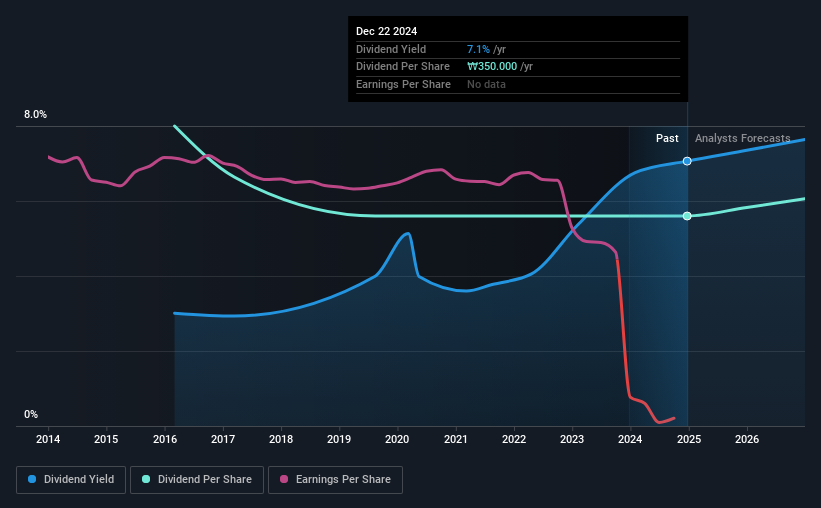Click the Past region label

pos(667,138)
